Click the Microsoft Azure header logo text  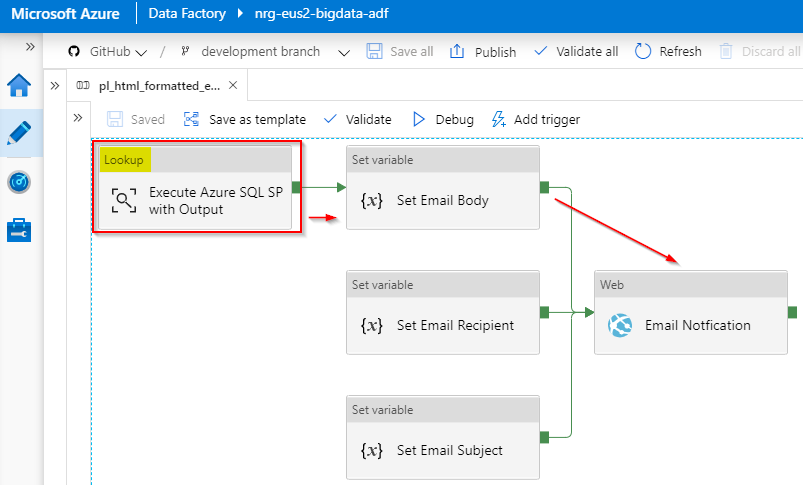click(66, 14)
